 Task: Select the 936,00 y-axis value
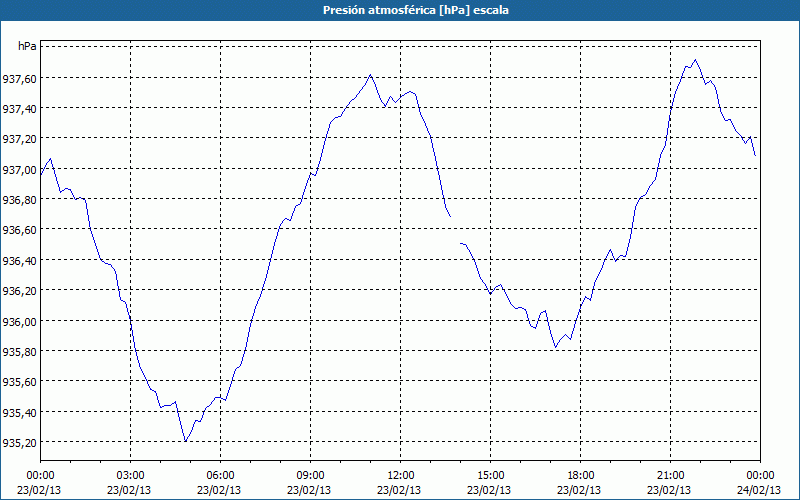click(19, 321)
